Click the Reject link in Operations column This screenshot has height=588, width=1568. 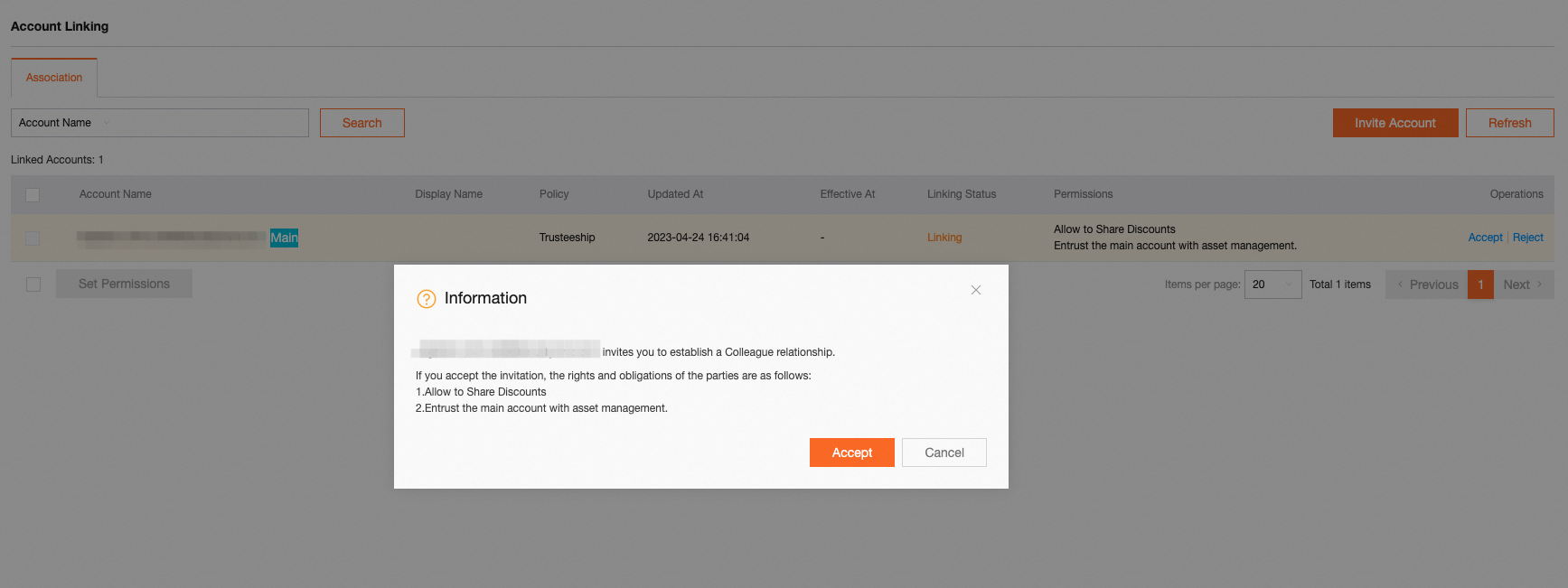coord(1528,238)
